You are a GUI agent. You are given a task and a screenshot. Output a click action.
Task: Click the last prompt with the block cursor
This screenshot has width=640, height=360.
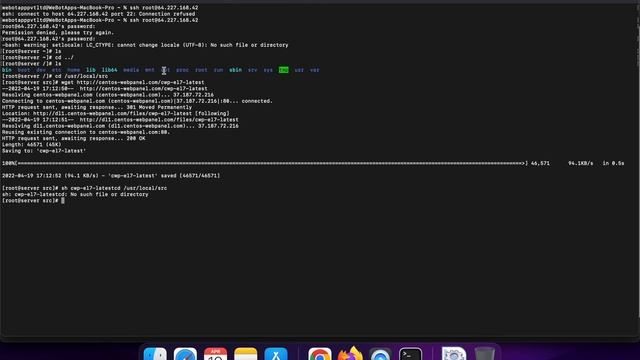coord(33,201)
